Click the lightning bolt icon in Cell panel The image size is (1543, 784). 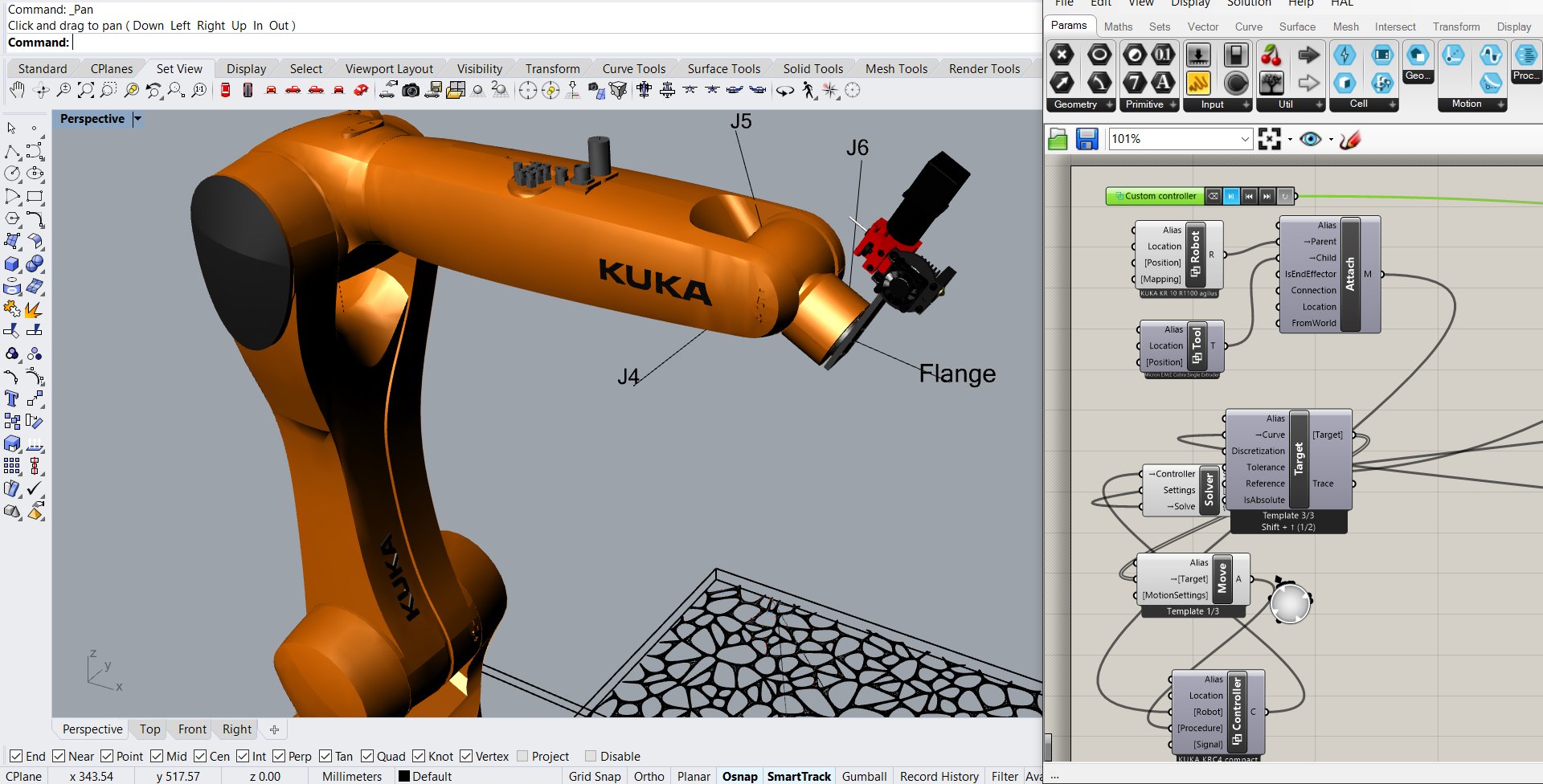pyautogui.click(x=1344, y=55)
